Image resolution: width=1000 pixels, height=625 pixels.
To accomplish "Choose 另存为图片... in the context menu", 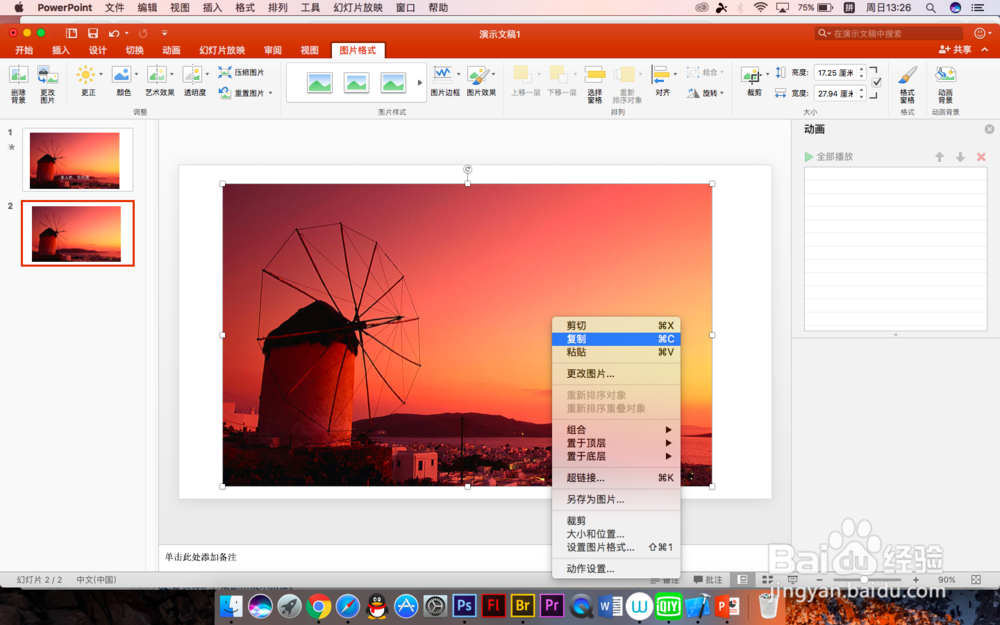I will click(x=616, y=499).
